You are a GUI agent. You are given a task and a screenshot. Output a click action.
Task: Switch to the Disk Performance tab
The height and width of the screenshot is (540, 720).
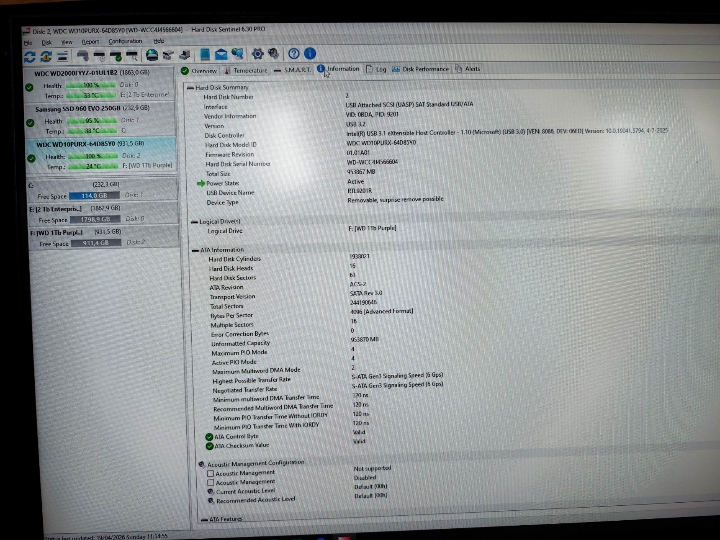click(x=421, y=69)
